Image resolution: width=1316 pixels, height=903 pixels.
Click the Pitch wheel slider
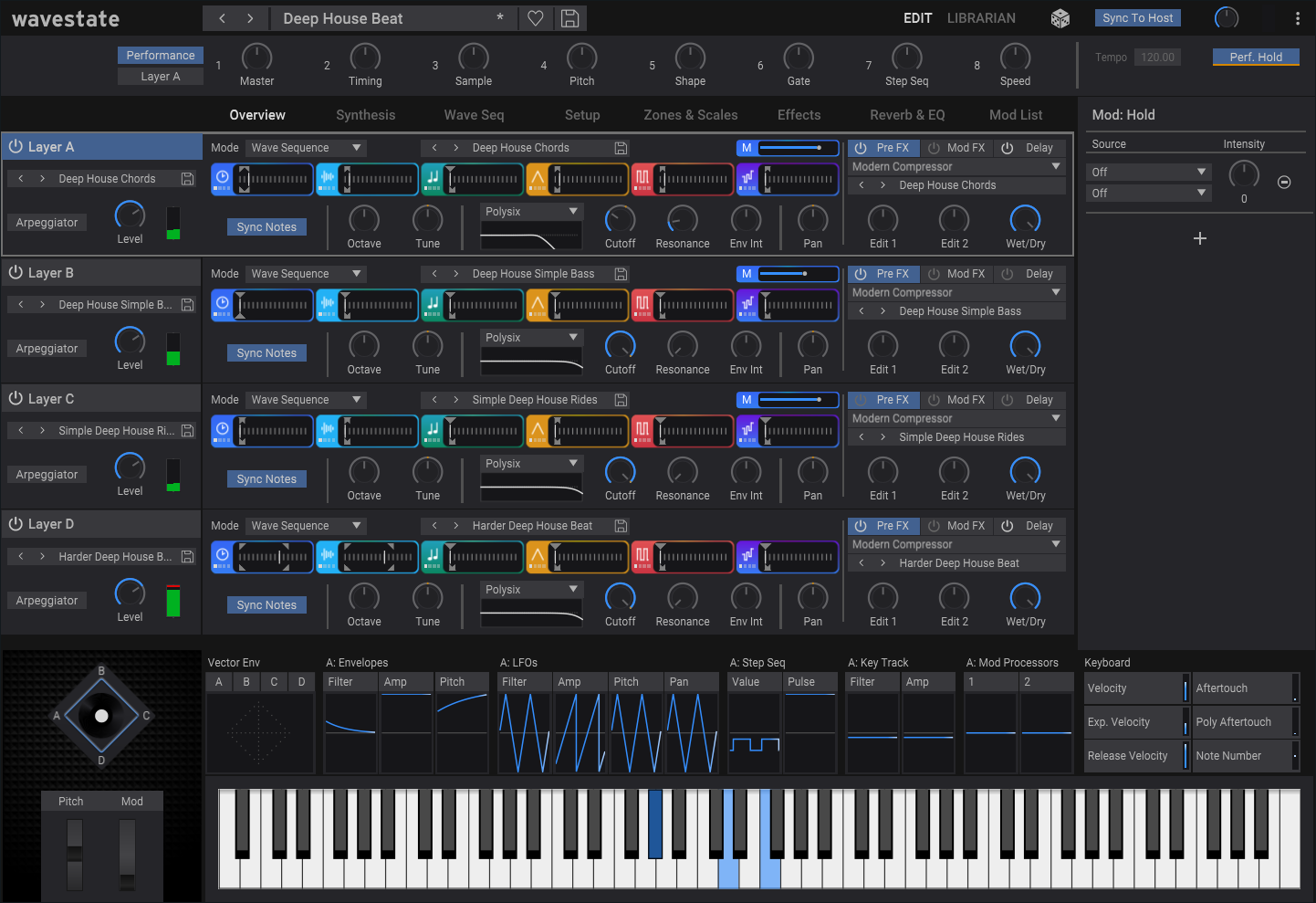point(74,855)
